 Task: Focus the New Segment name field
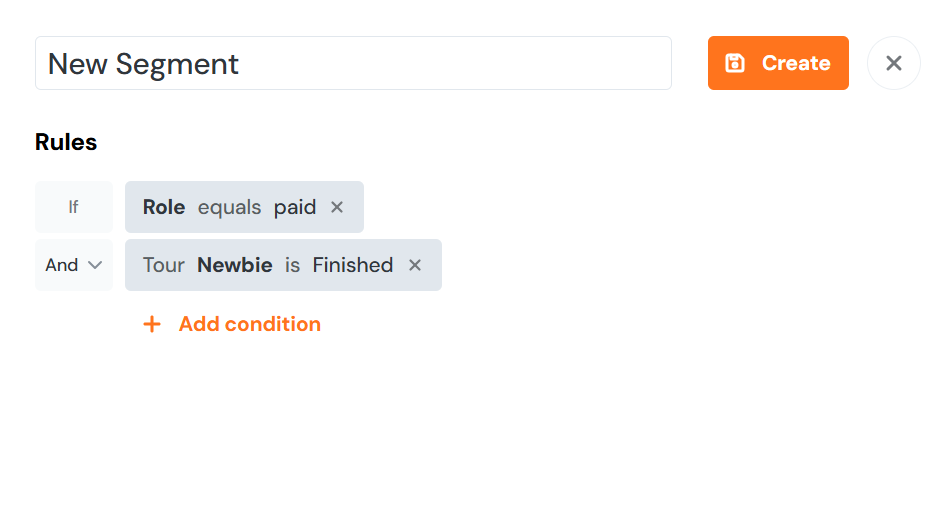(353, 63)
